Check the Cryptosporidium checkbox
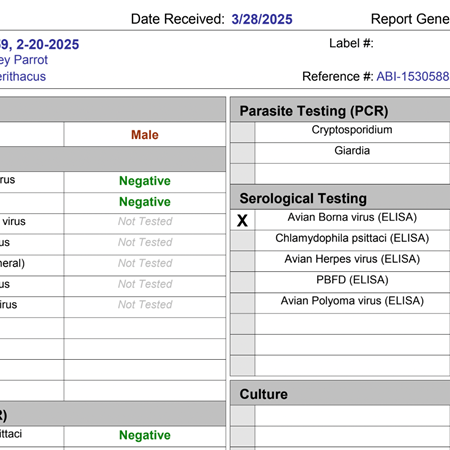 point(242,132)
